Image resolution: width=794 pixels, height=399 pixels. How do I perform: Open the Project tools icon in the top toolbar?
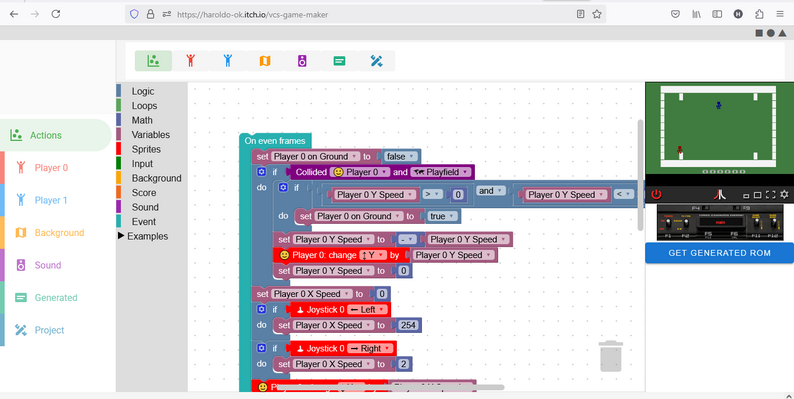pos(376,61)
